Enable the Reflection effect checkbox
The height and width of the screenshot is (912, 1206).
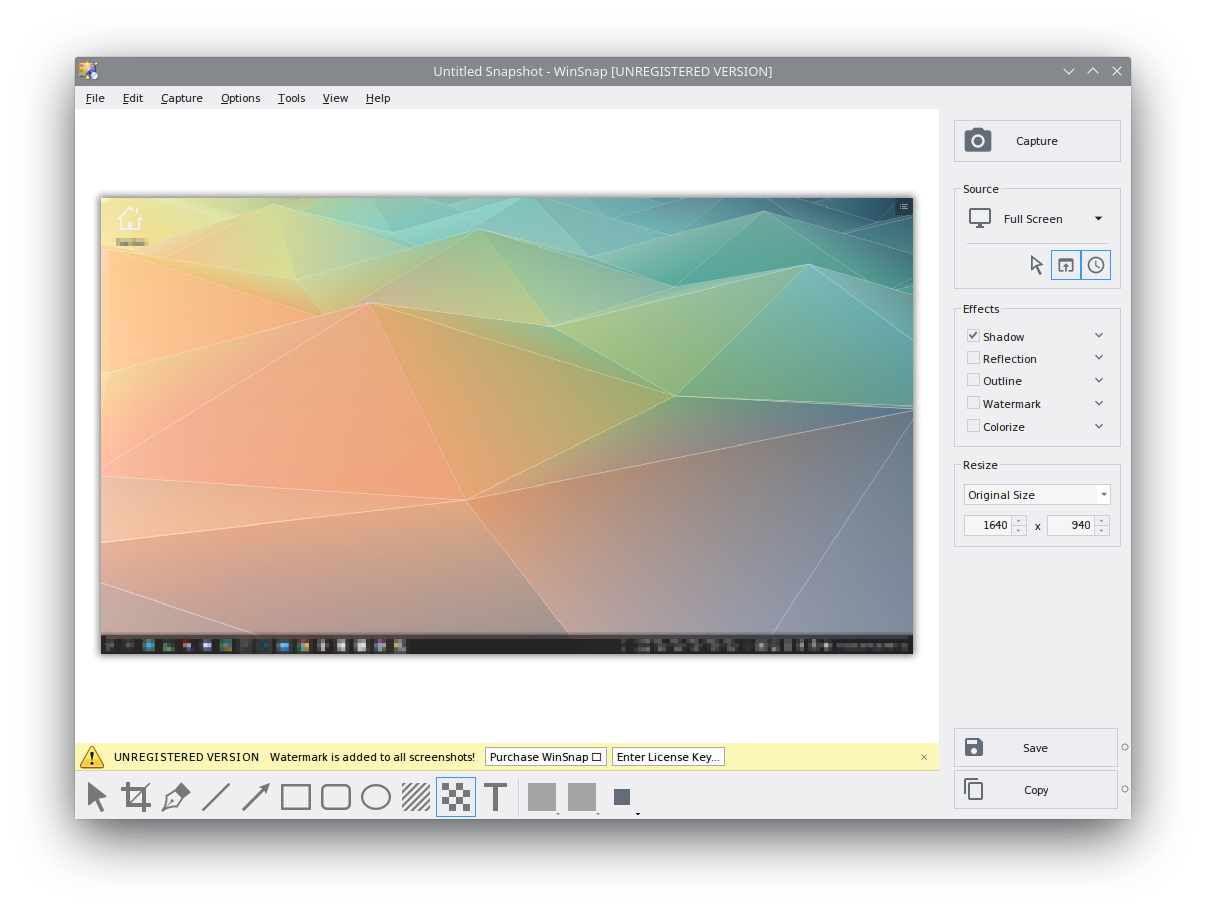click(x=973, y=358)
